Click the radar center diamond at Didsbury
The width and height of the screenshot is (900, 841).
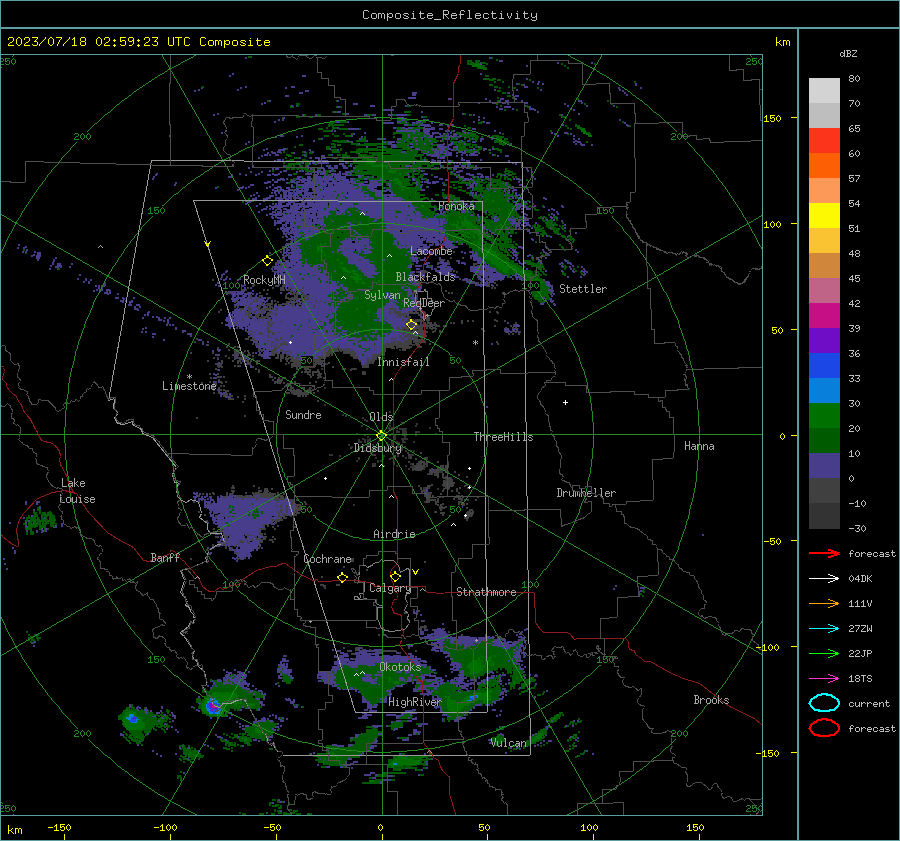point(381,435)
